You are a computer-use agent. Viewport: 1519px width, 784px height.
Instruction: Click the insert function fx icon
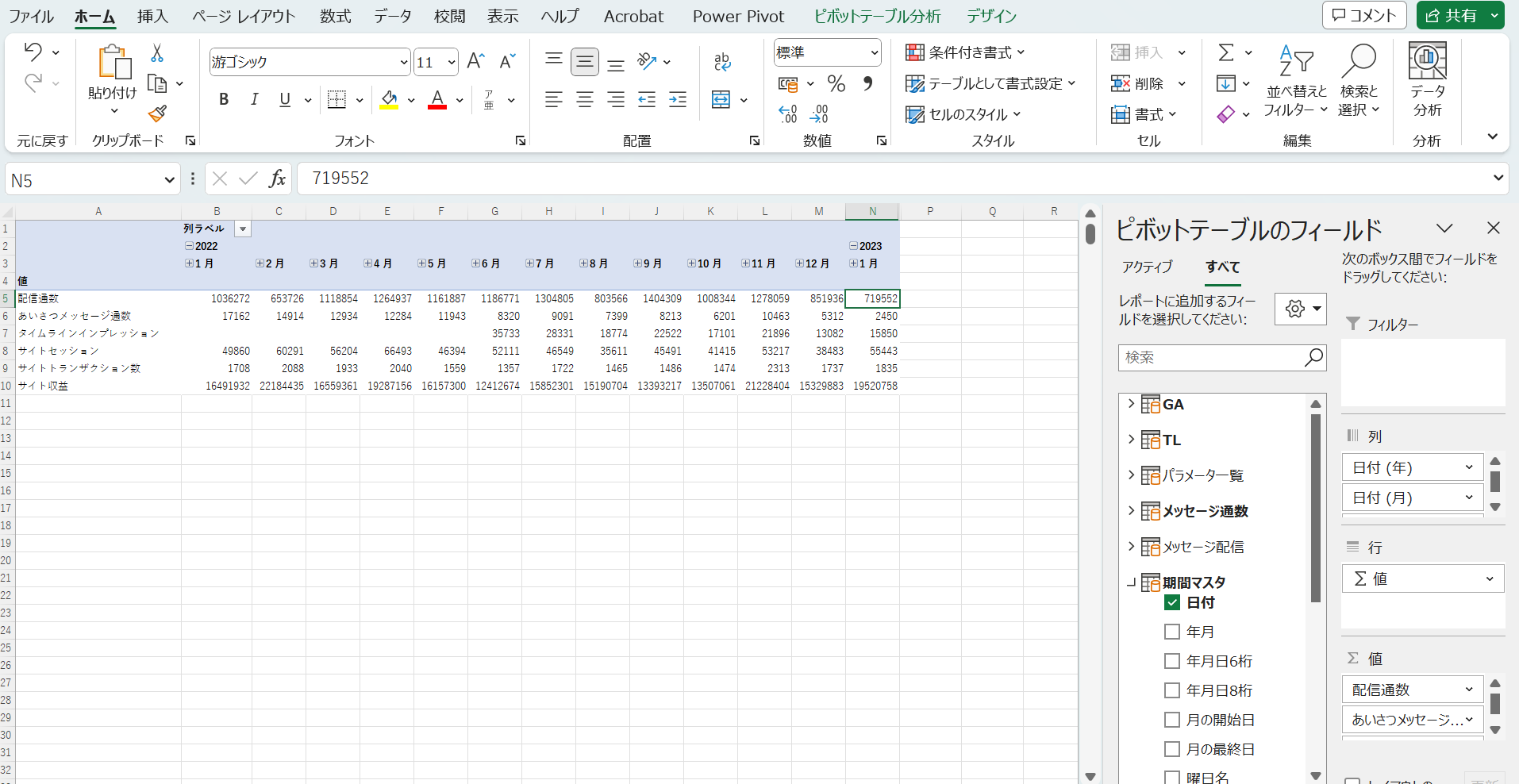[x=277, y=179]
